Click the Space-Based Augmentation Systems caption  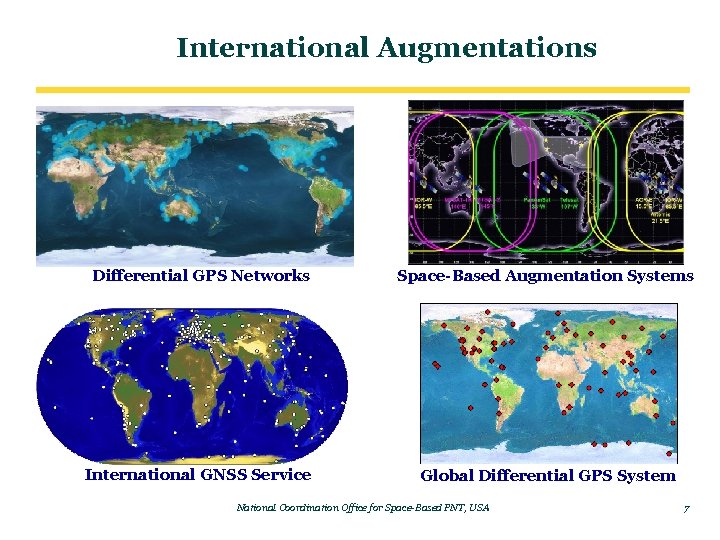tap(545, 276)
